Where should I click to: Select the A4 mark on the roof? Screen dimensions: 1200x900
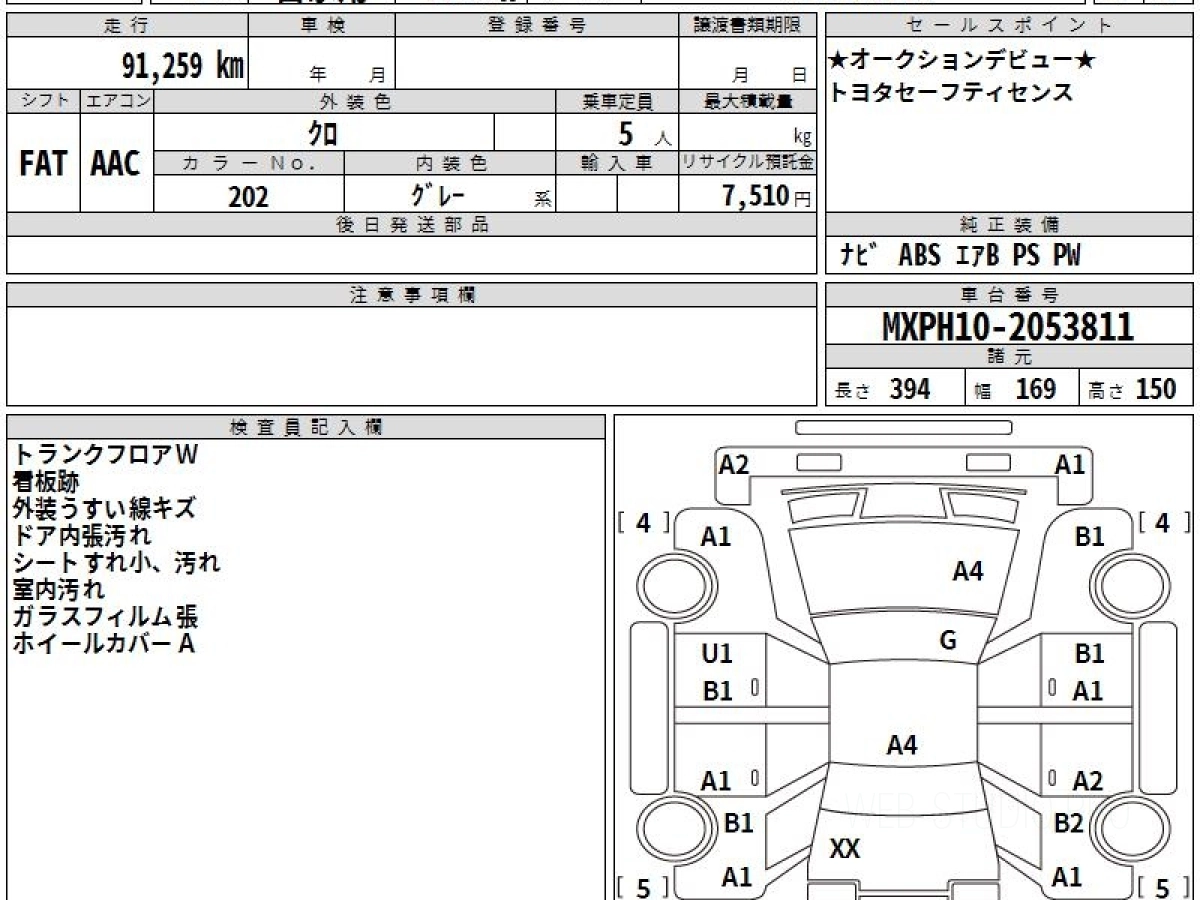(902, 745)
